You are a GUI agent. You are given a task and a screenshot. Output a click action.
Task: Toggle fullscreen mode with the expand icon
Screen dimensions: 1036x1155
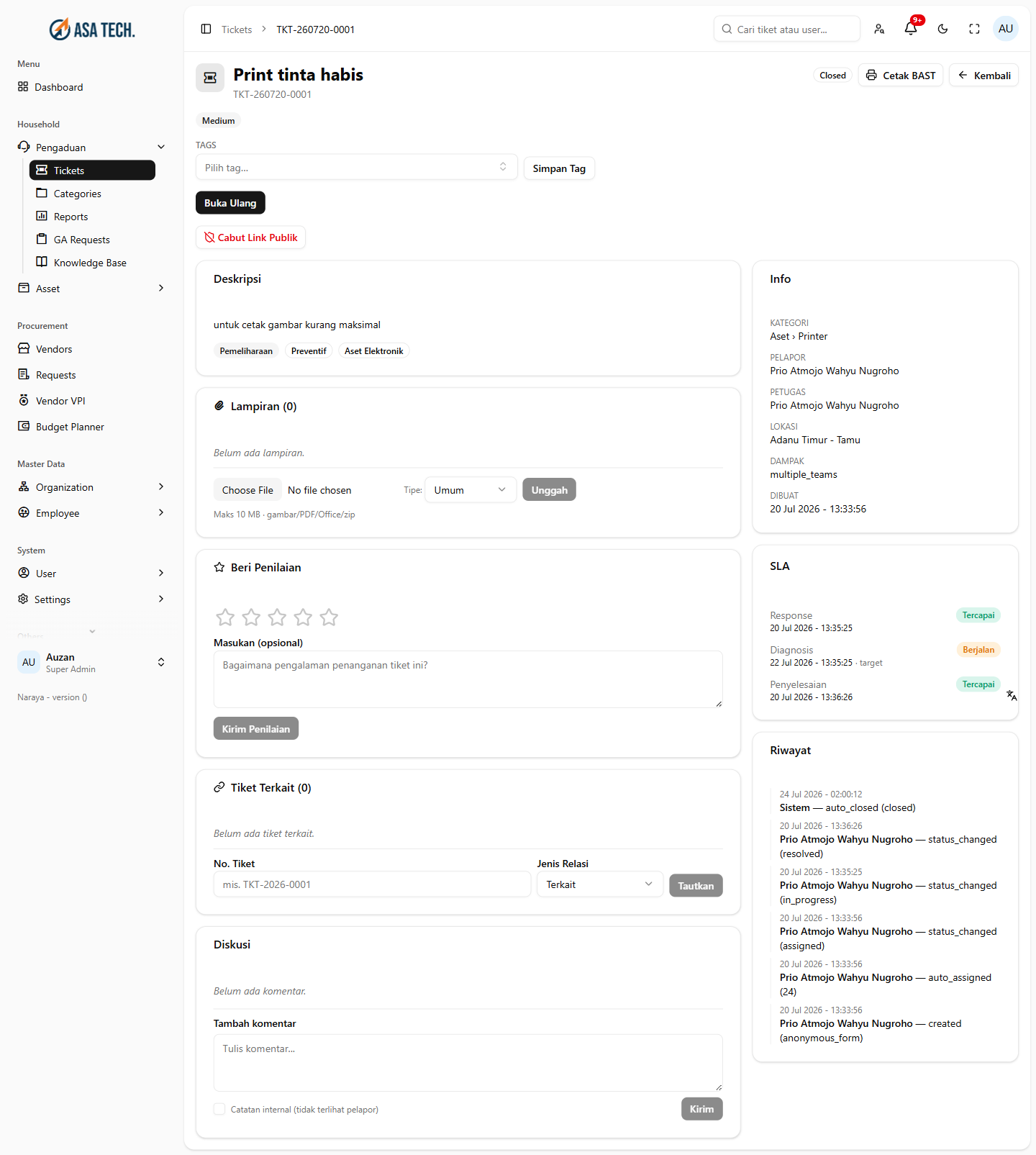point(974,29)
